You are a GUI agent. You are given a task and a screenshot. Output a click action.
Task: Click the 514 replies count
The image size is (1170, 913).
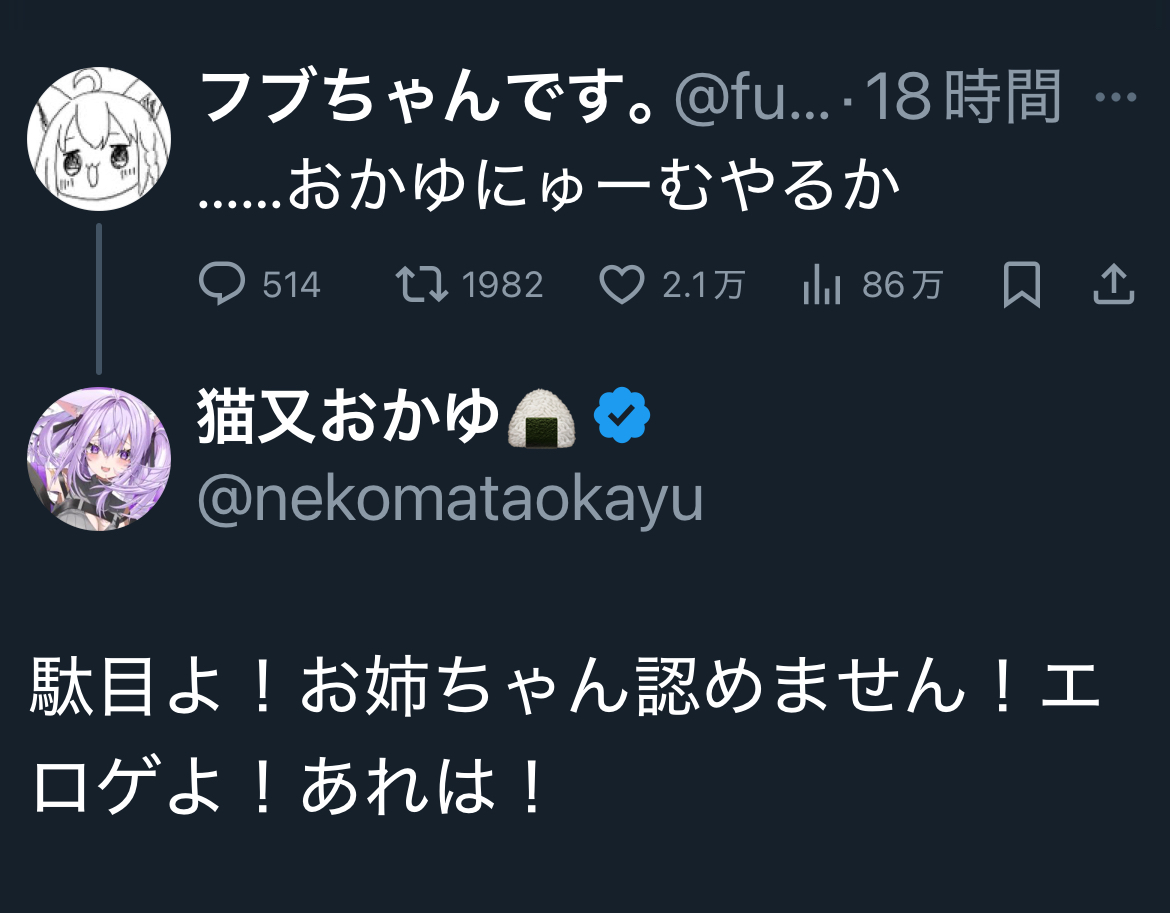pyautogui.click(x=291, y=286)
